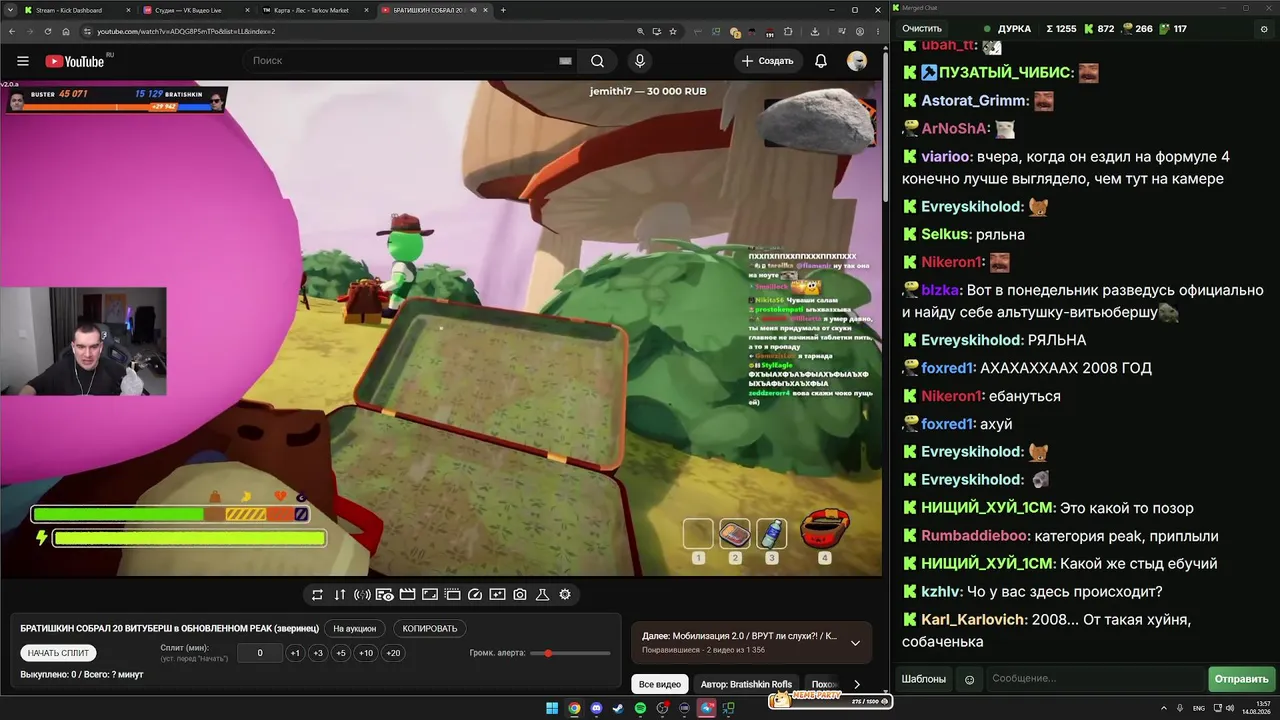Open the YouTube hamburger guide menu
The width and height of the screenshot is (1280, 720).
tap(21, 61)
